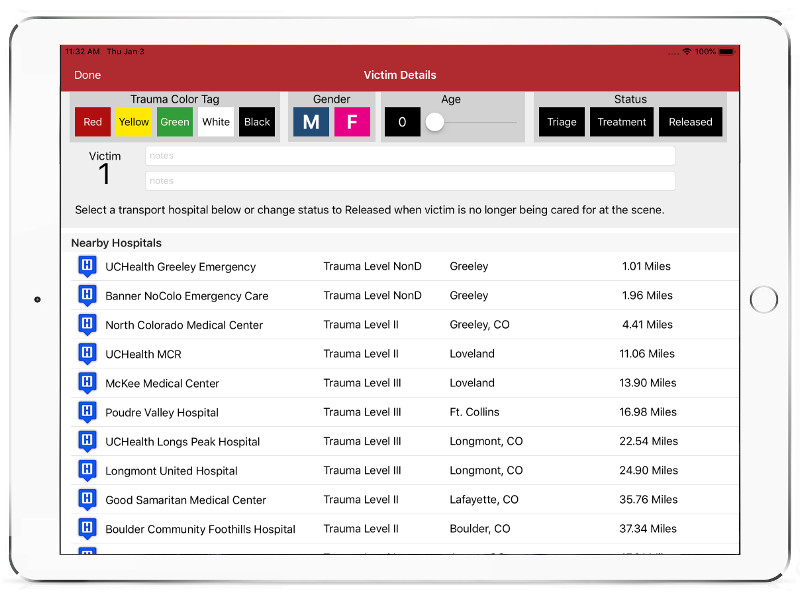Tap the hospital icon for Poudre Valley Hospital

pos(87,411)
